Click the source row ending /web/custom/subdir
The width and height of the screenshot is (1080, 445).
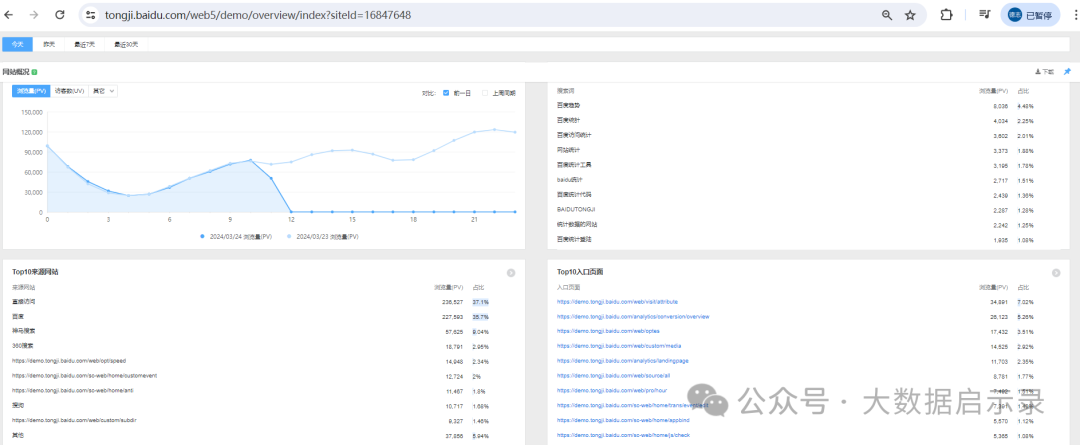click(x=74, y=420)
